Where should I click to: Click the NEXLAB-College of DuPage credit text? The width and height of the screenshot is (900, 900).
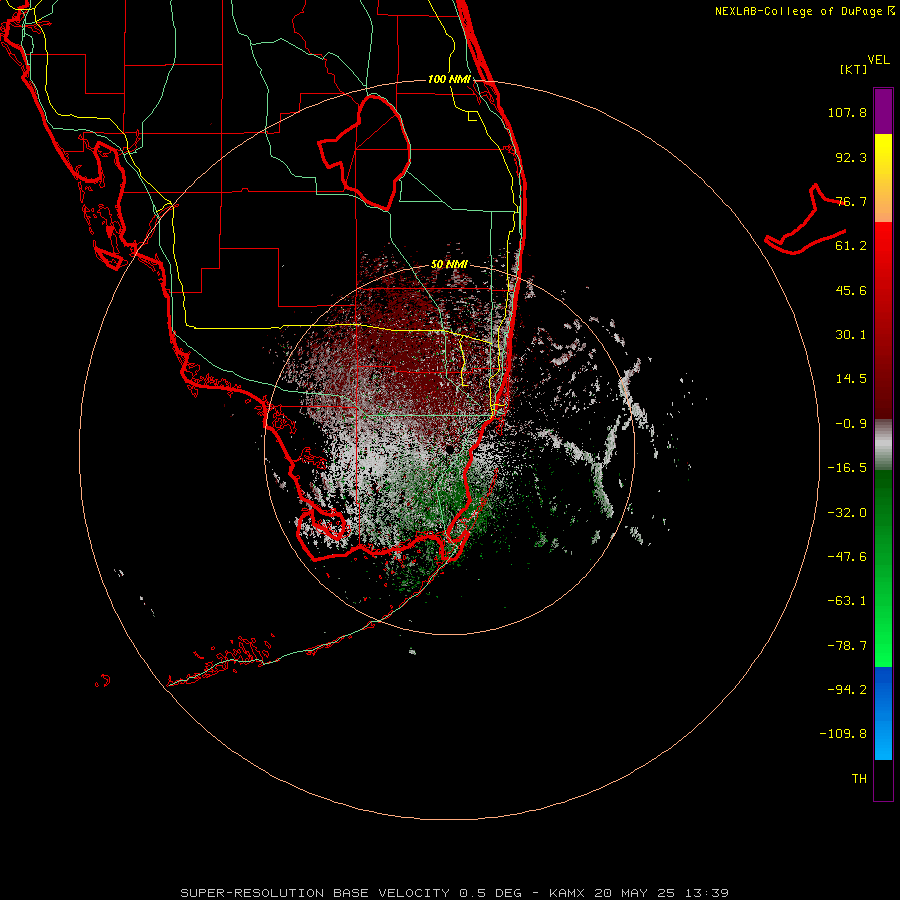click(x=799, y=11)
